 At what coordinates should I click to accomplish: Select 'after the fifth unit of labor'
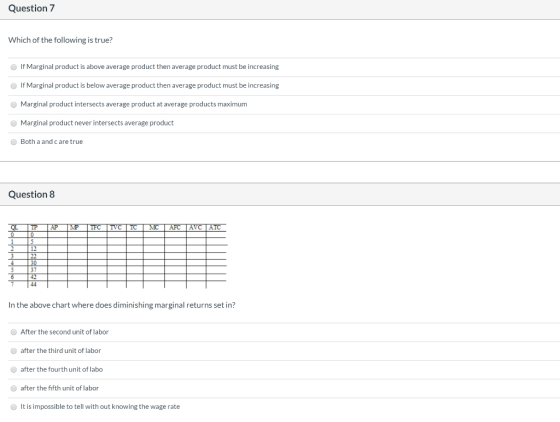14,388
